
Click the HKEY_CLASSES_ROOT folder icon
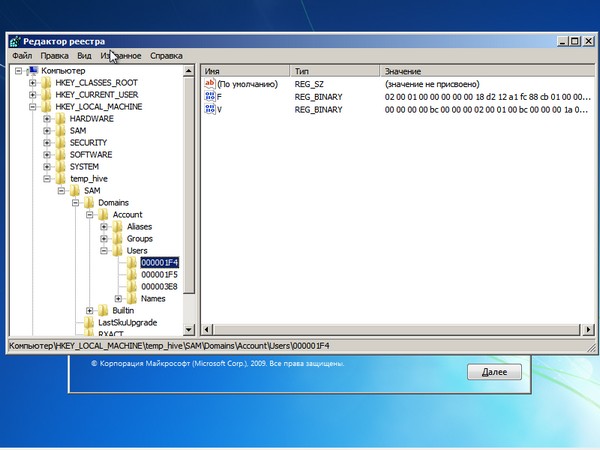coord(47,83)
